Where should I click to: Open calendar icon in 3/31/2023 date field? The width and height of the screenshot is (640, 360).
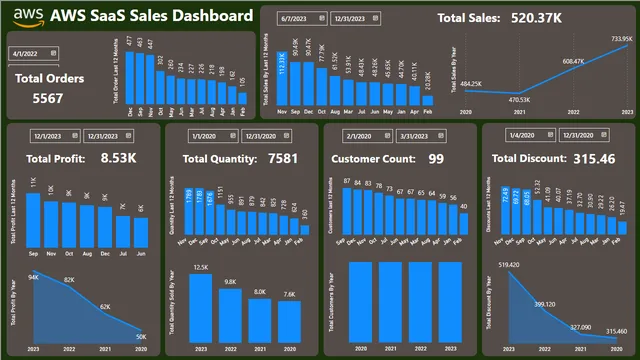pyautogui.click(x=441, y=136)
